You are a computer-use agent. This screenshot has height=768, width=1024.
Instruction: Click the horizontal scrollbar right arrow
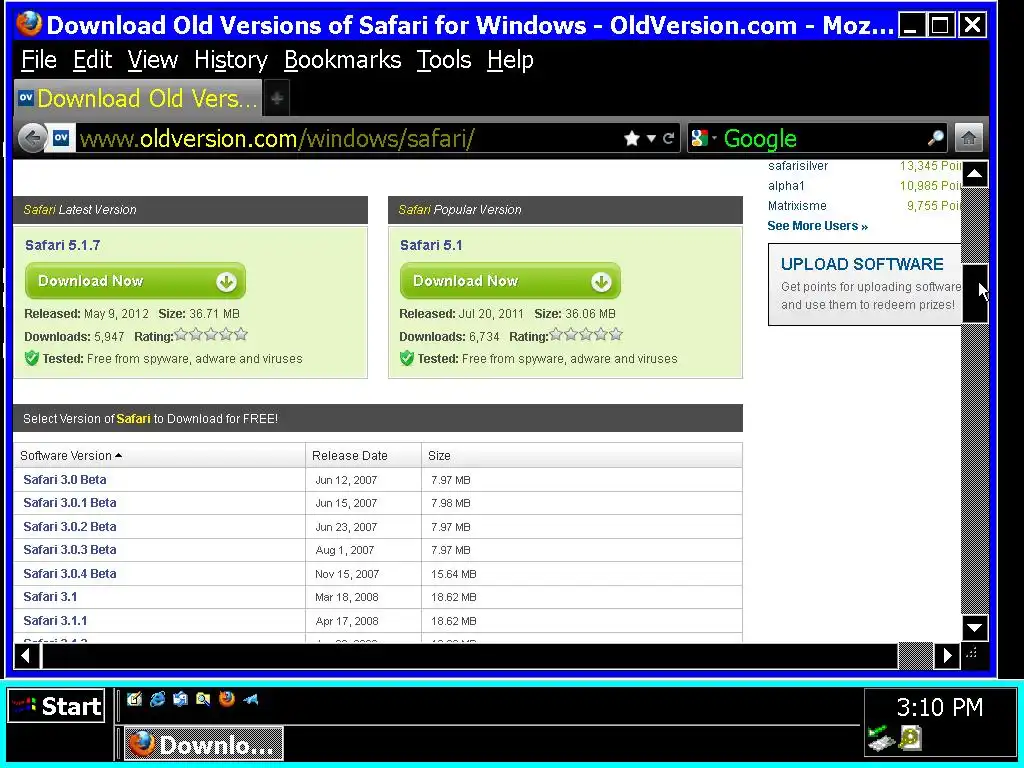pos(947,656)
